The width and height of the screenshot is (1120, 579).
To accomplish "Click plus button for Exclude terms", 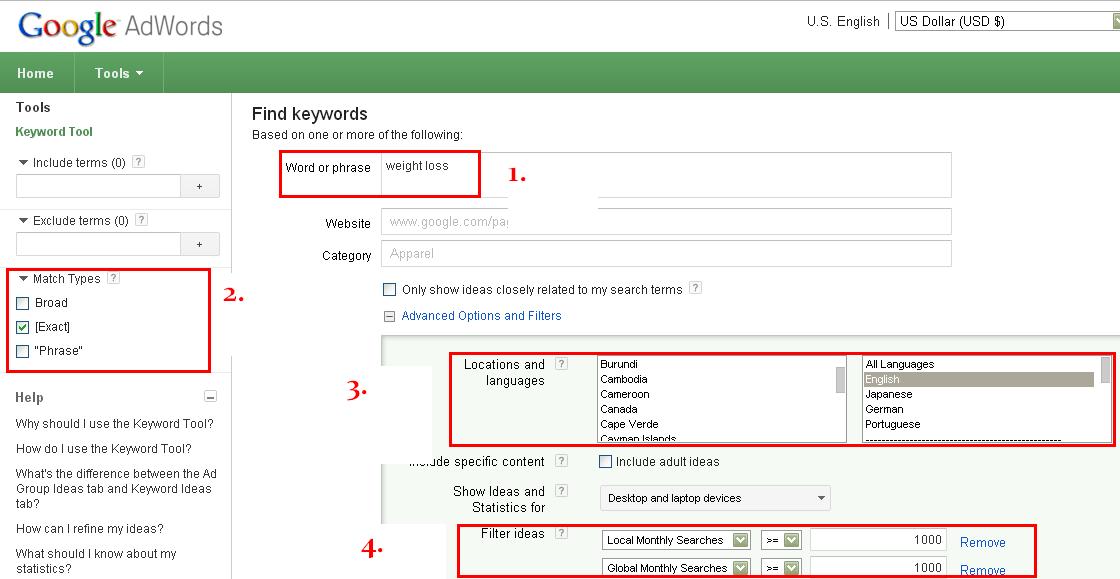I will click(x=200, y=244).
